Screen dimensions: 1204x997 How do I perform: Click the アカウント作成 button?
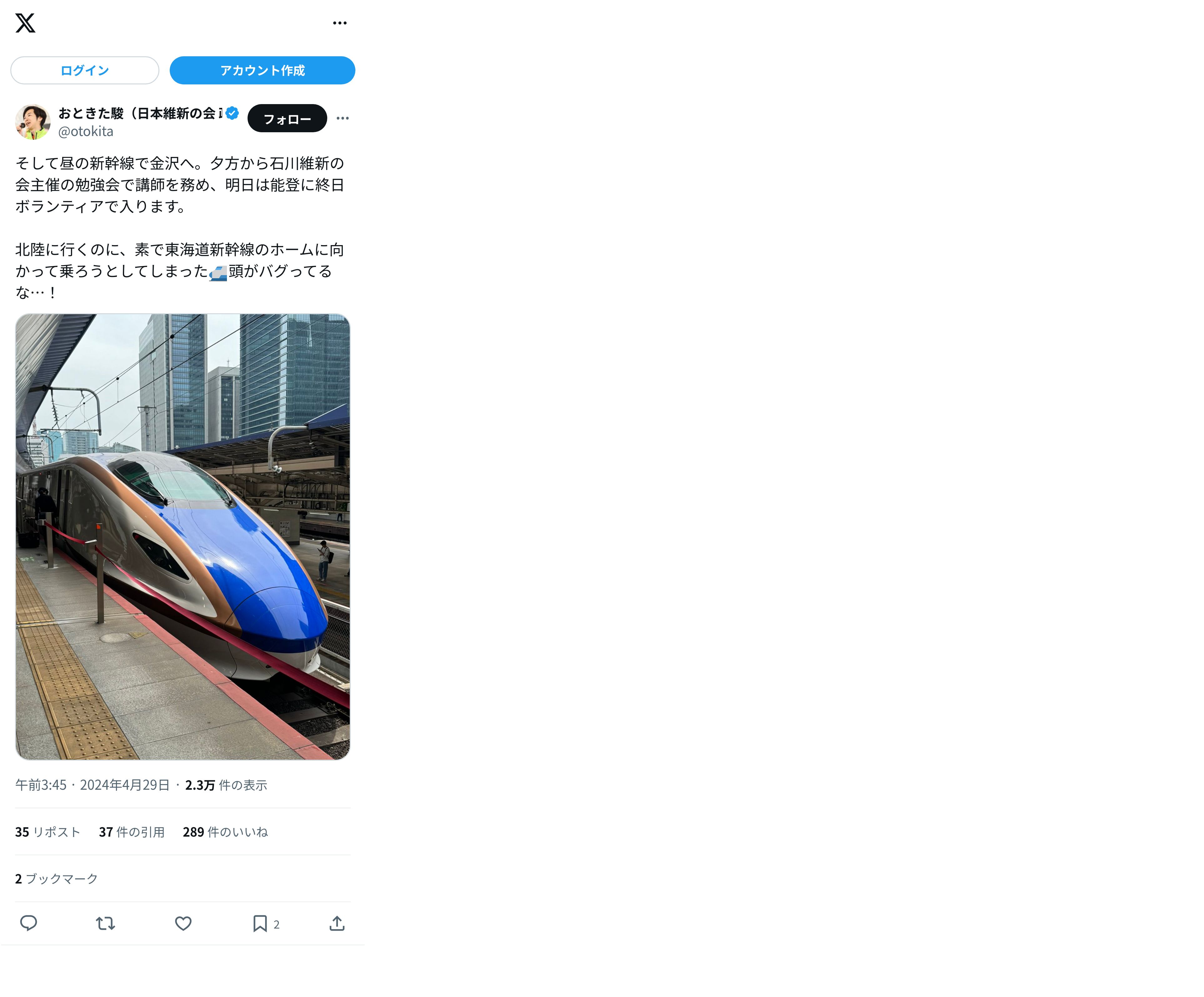pos(263,71)
